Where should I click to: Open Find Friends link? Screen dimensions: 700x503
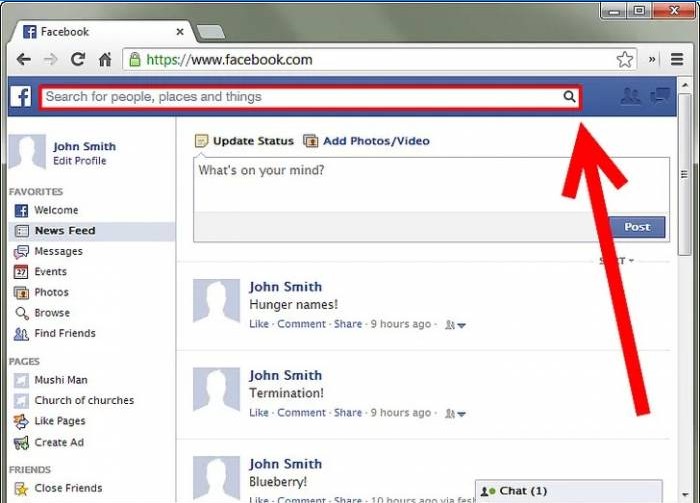pos(65,333)
